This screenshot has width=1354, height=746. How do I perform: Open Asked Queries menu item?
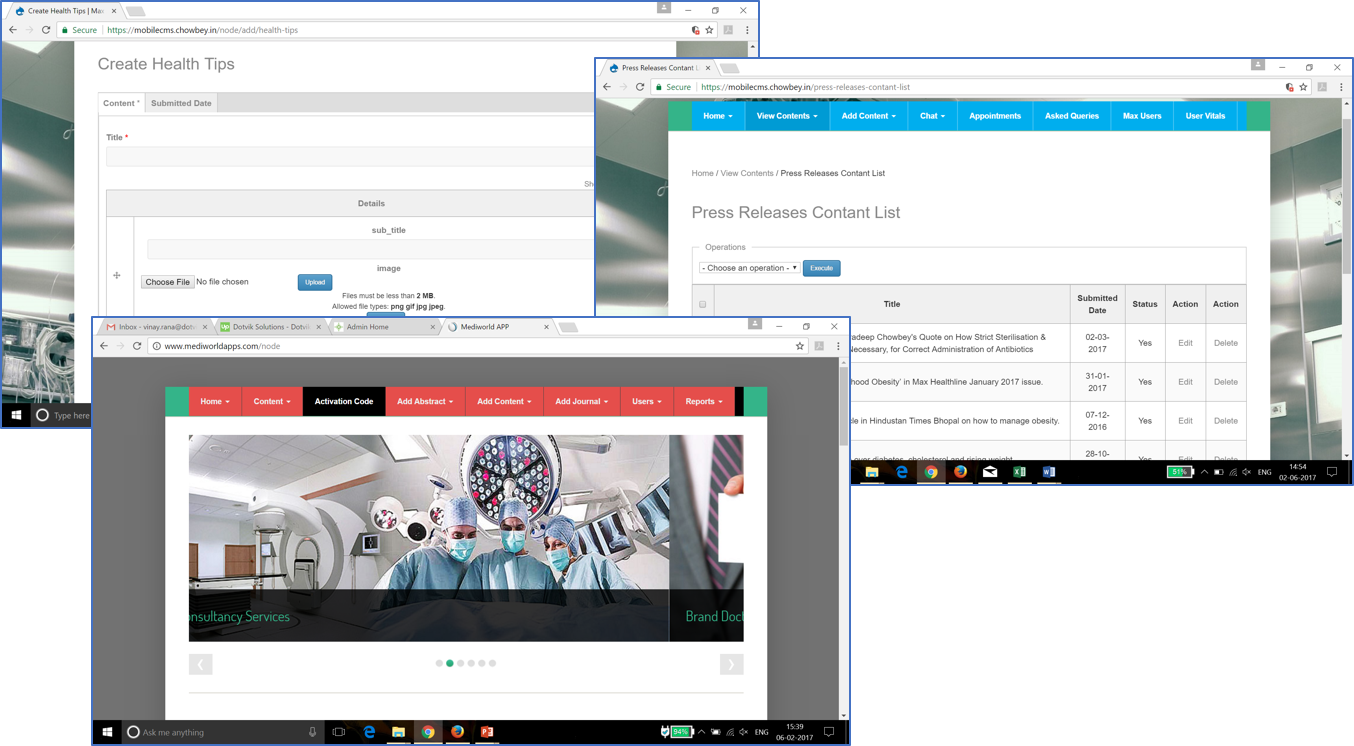[1072, 116]
